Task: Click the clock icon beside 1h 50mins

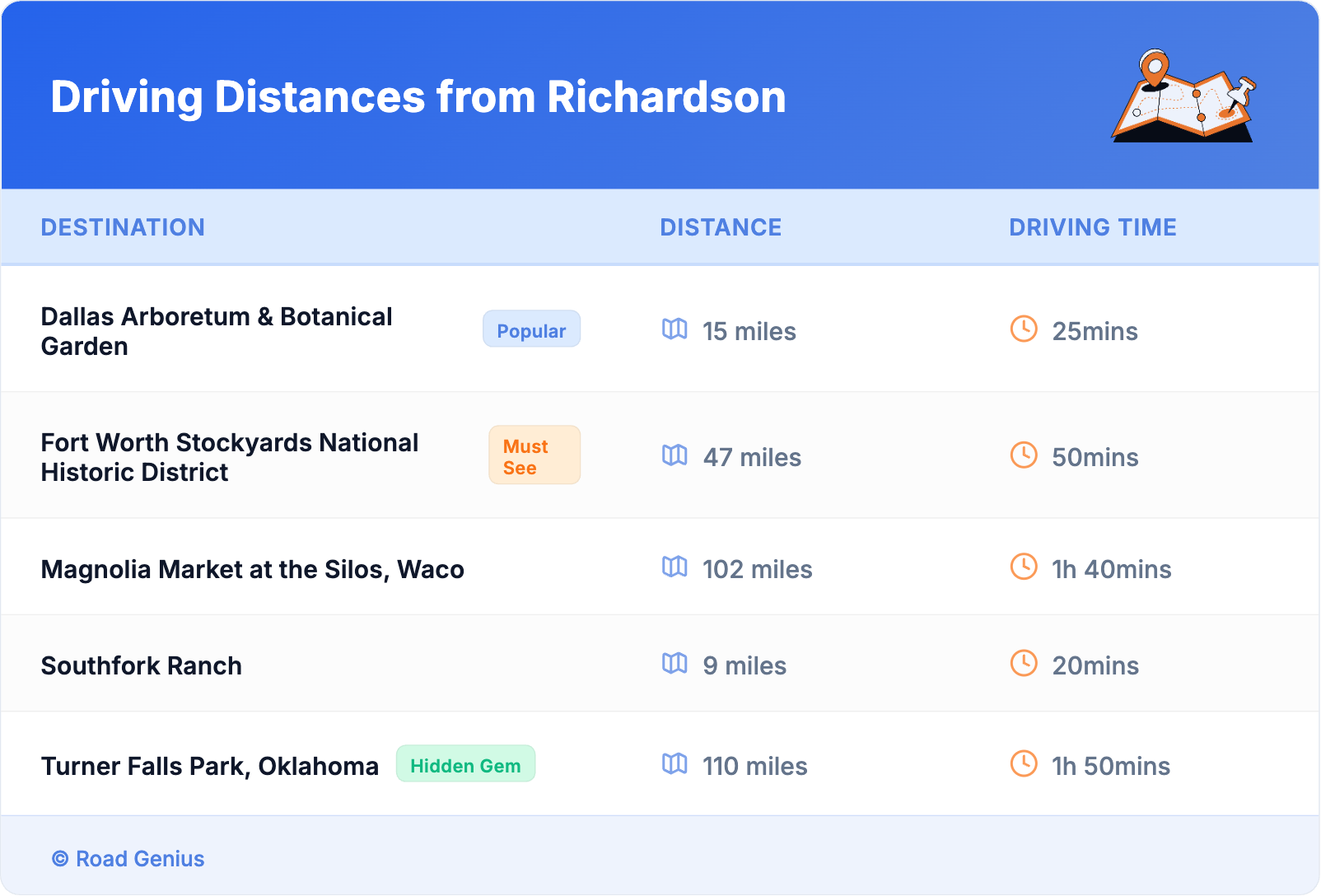Action: pyautogui.click(x=1024, y=764)
